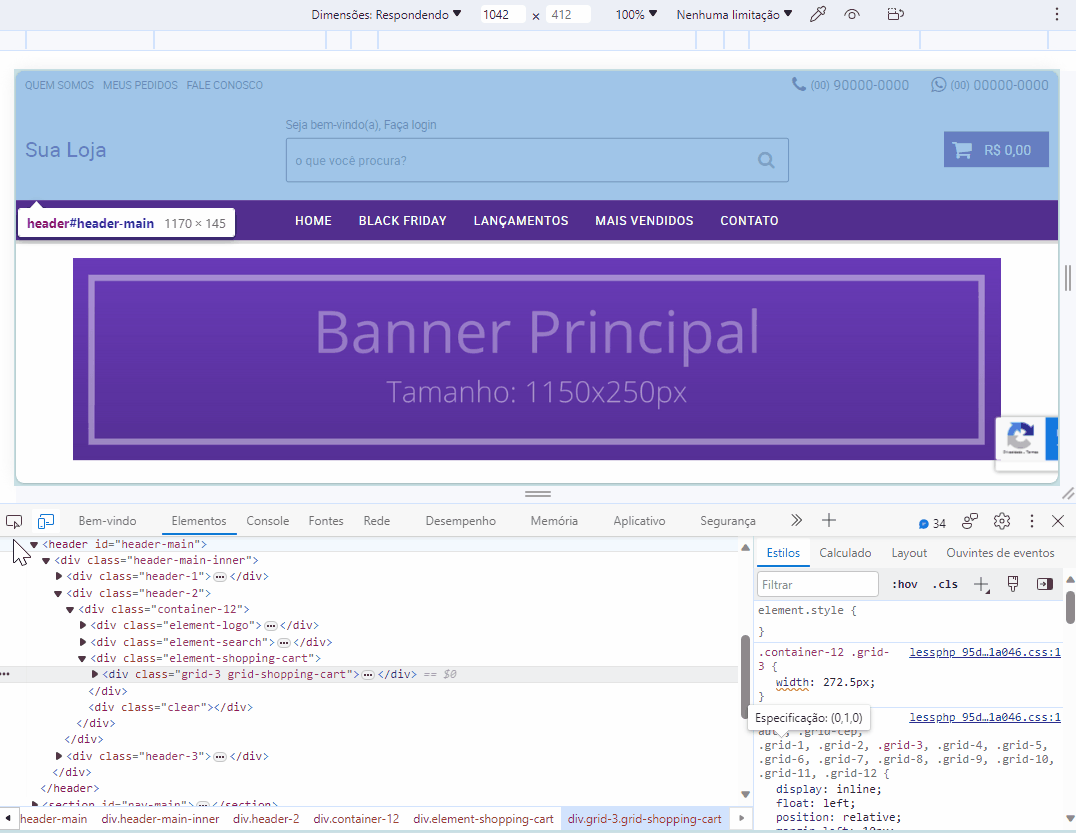Click the MEUS PEDIDOS link
The image size is (1076, 833).
coord(140,85)
